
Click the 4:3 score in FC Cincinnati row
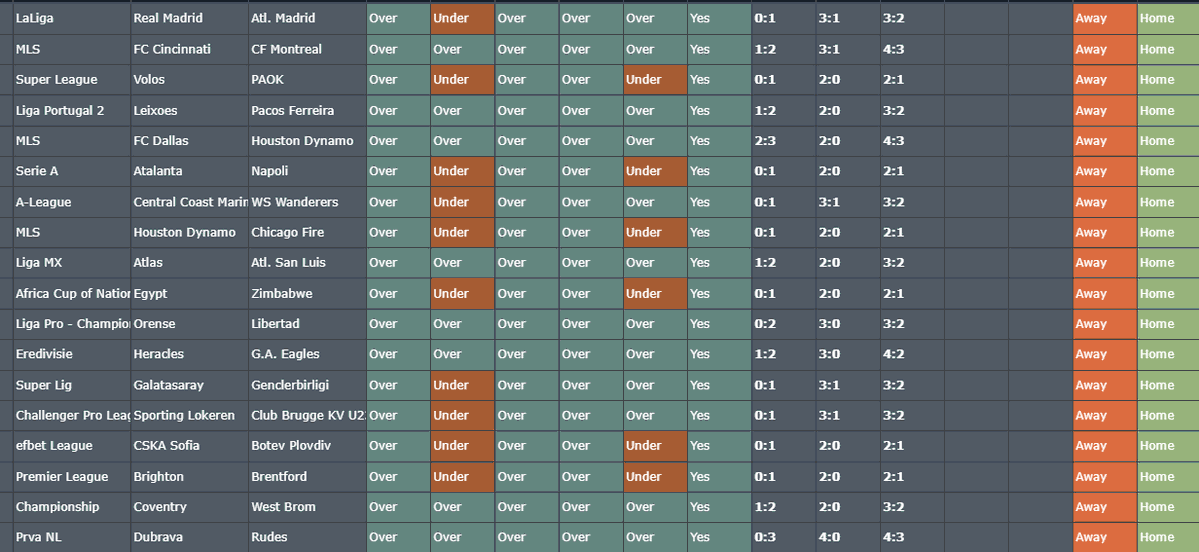click(893, 49)
